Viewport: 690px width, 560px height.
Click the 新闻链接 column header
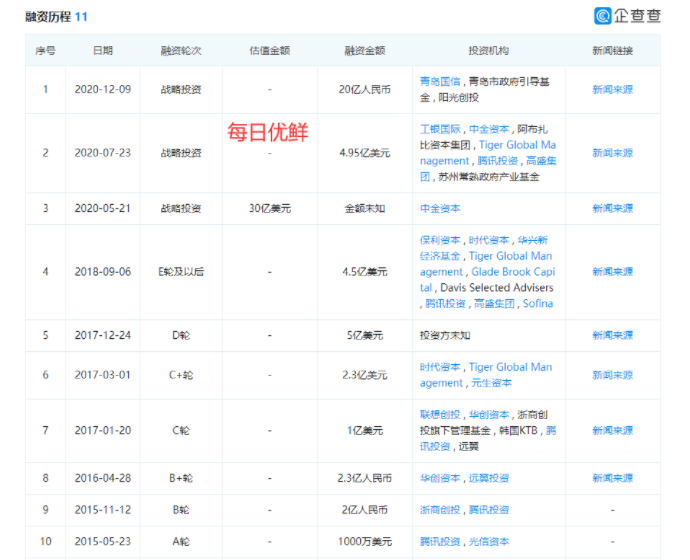[x=613, y=51]
